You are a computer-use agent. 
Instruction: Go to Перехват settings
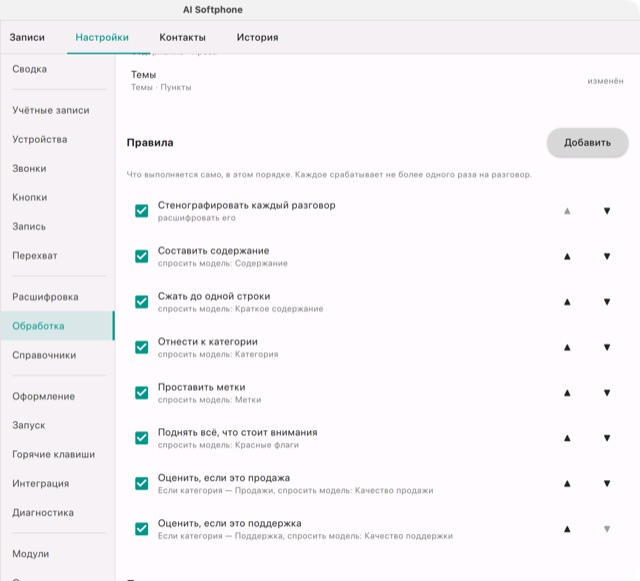57,256
